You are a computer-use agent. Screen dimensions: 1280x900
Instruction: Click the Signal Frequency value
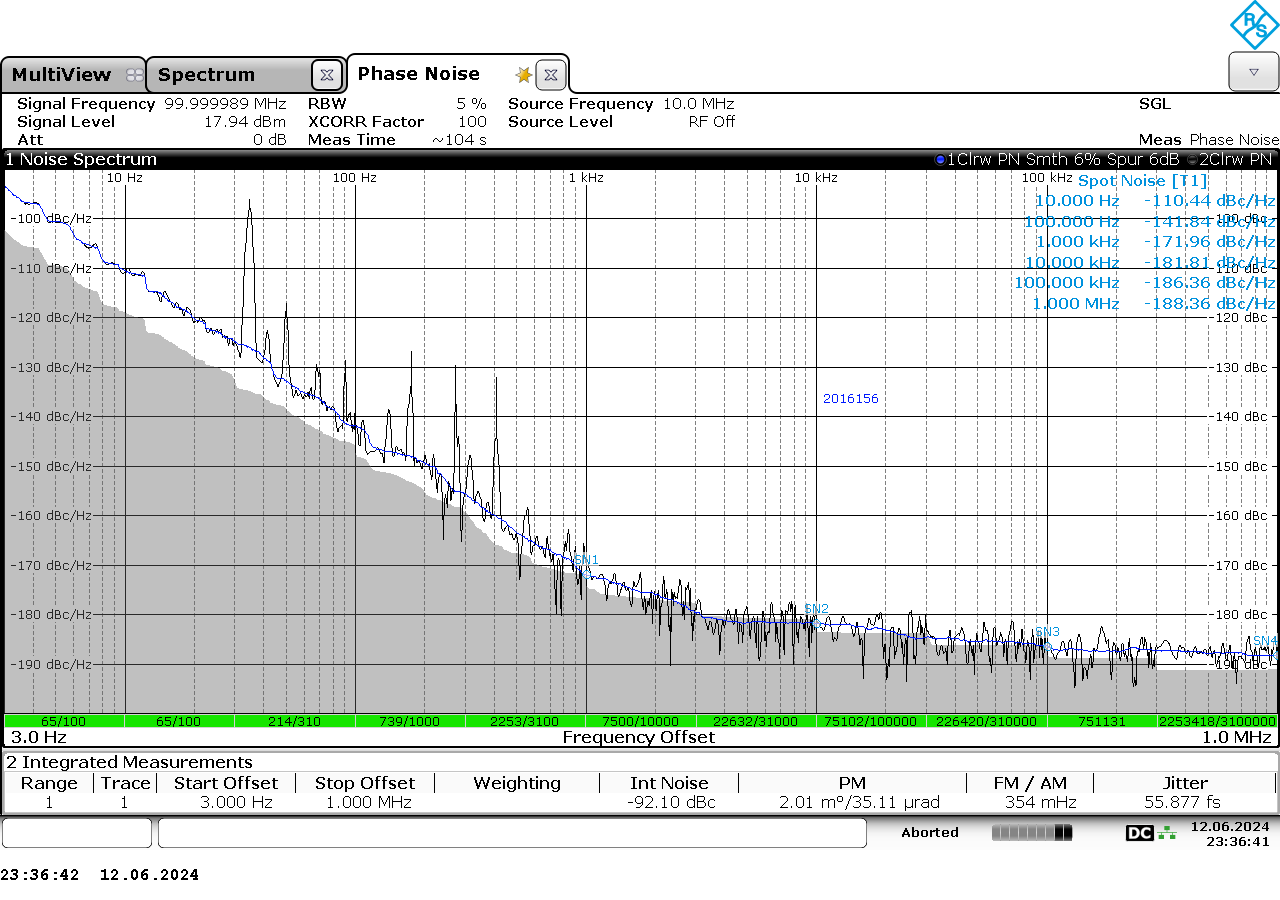point(225,104)
